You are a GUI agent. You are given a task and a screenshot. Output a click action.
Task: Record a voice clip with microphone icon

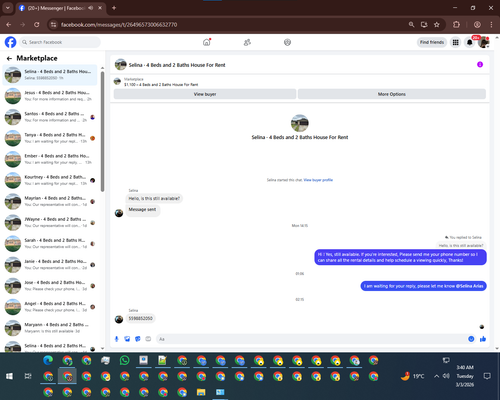116,339
